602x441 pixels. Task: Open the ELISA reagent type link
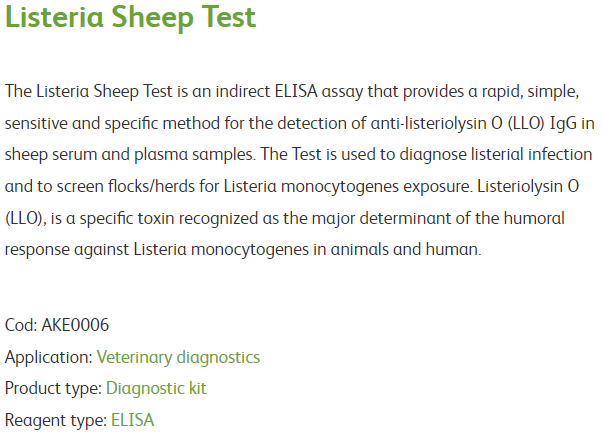132,420
